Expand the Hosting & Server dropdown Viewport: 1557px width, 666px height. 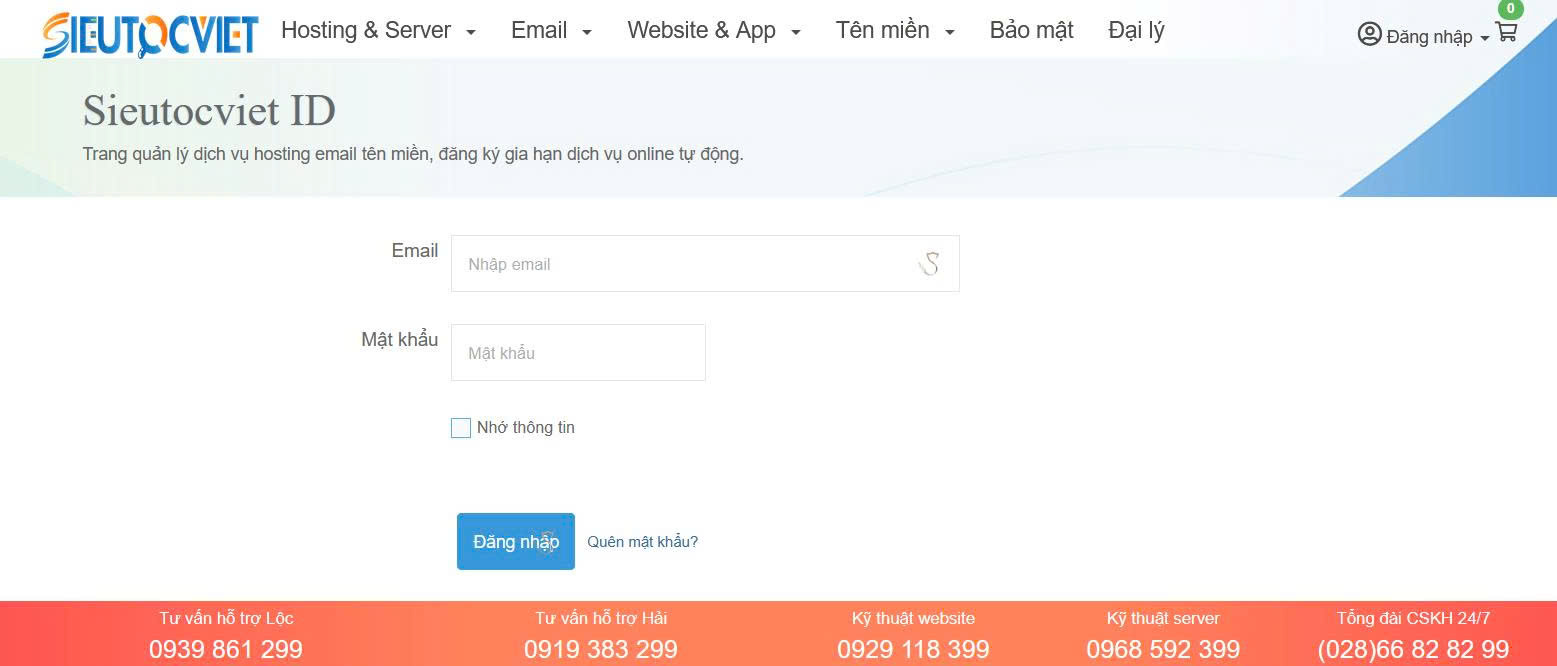tap(378, 30)
